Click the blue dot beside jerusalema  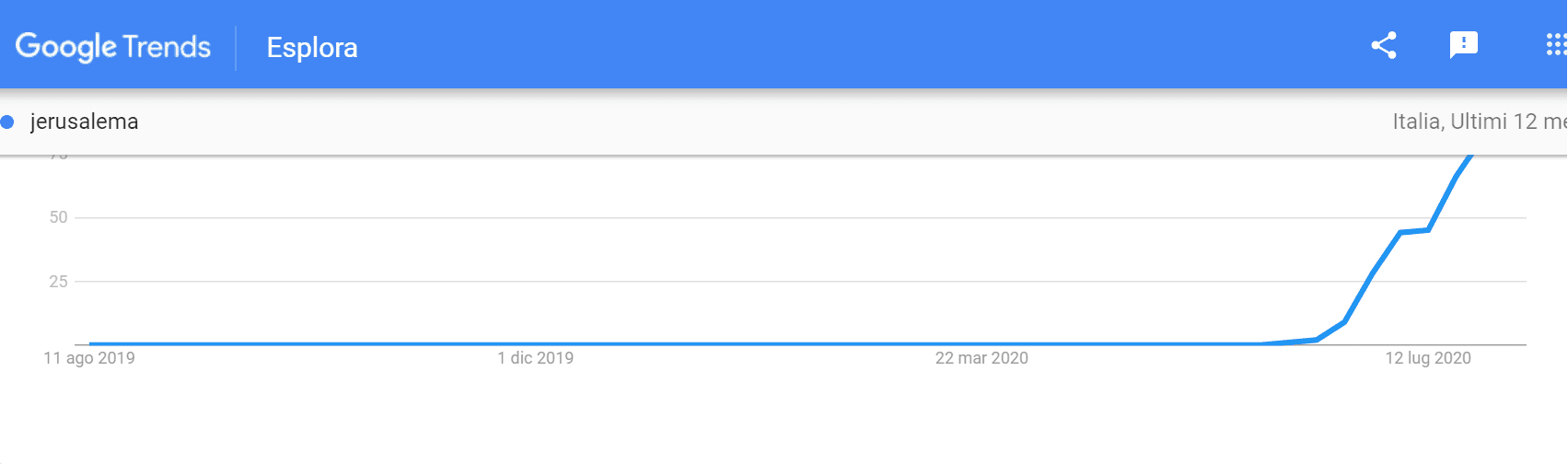pos(7,122)
